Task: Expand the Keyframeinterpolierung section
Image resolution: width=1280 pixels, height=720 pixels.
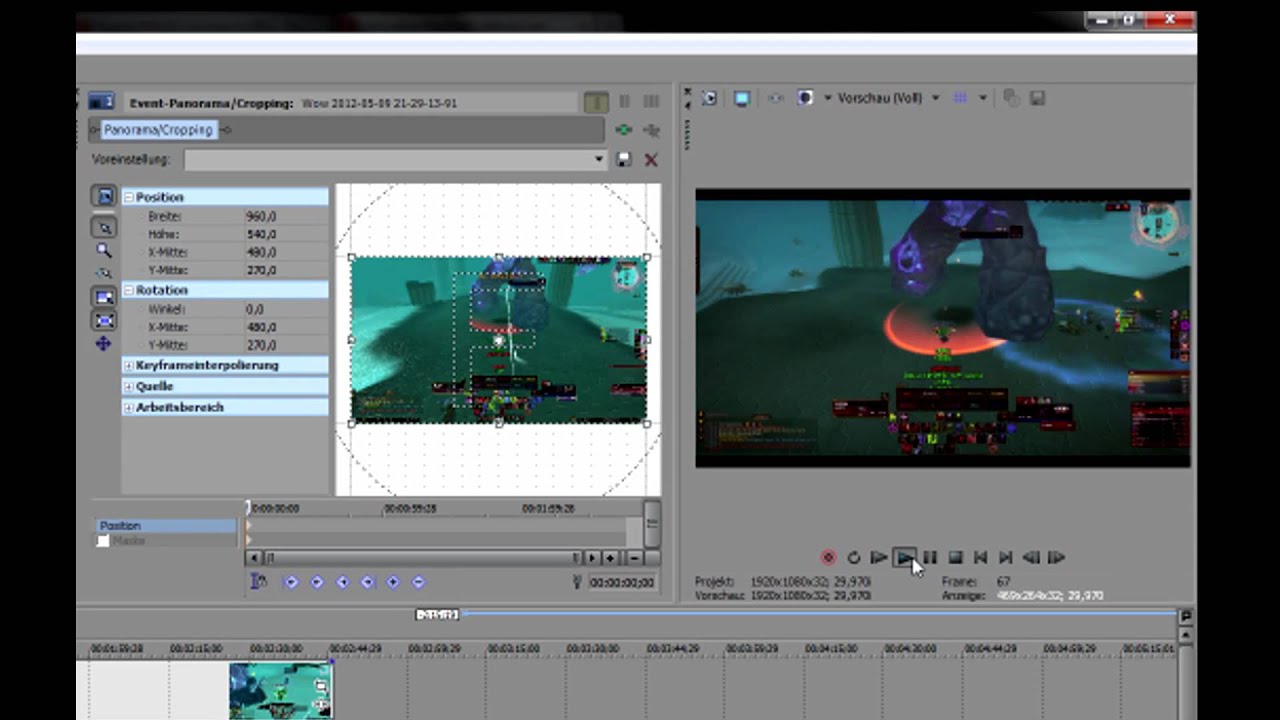Action: [x=129, y=365]
